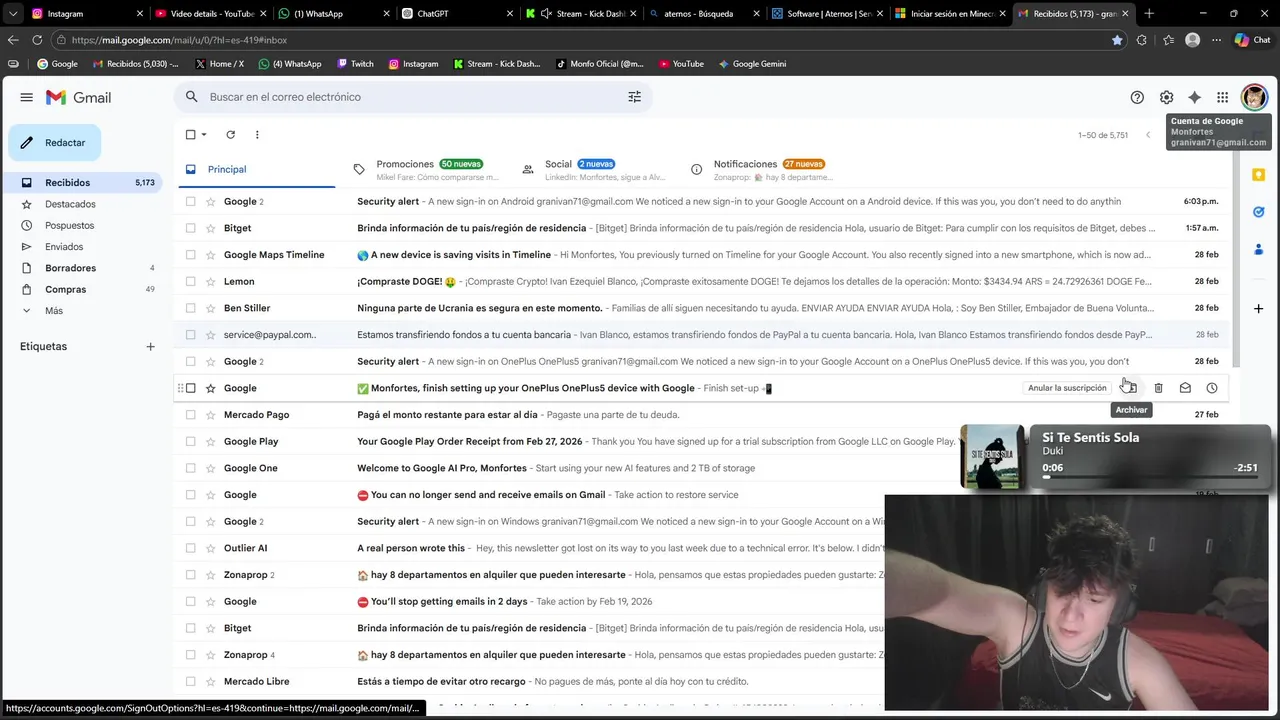This screenshot has height=720, width=1280.
Task: Open the more options three-dot menu
Action: pos(257,134)
